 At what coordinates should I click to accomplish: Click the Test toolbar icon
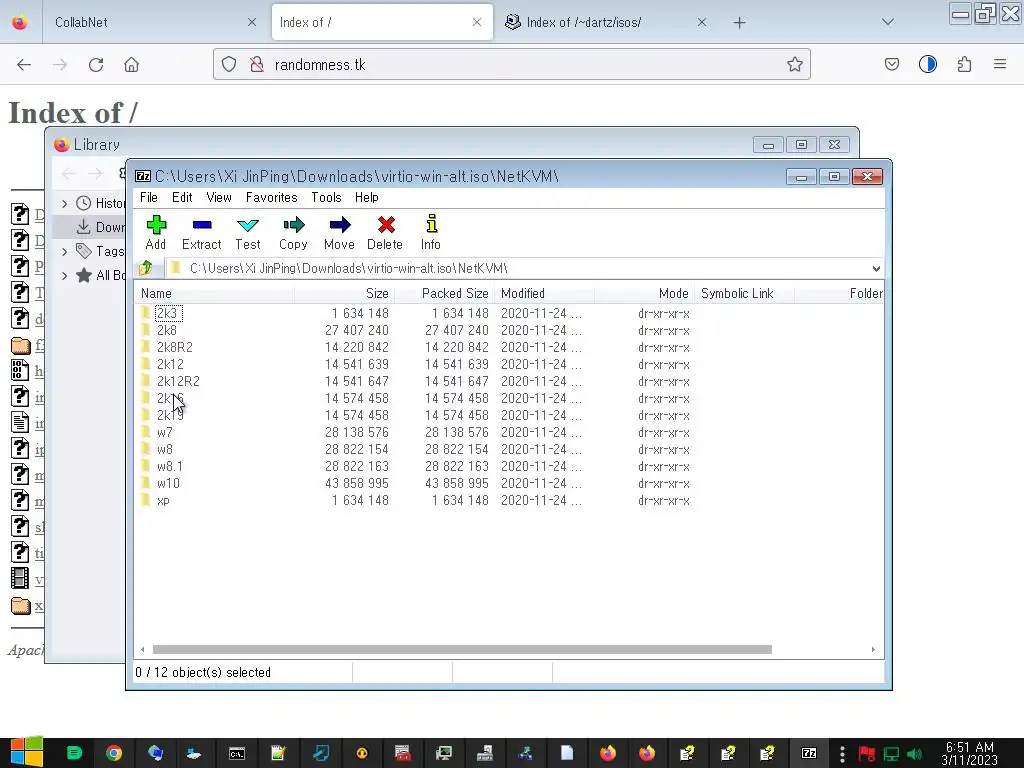click(248, 232)
